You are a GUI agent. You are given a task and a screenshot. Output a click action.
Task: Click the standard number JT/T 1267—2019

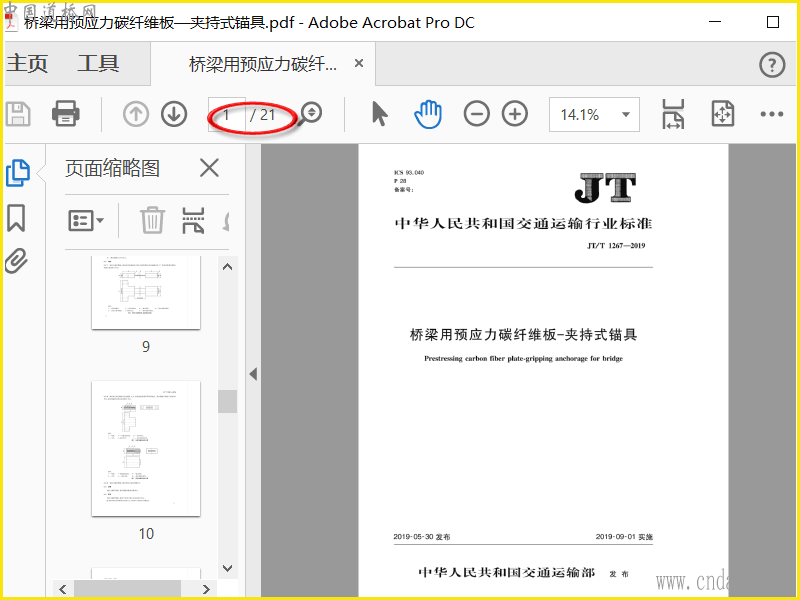tap(616, 245)
